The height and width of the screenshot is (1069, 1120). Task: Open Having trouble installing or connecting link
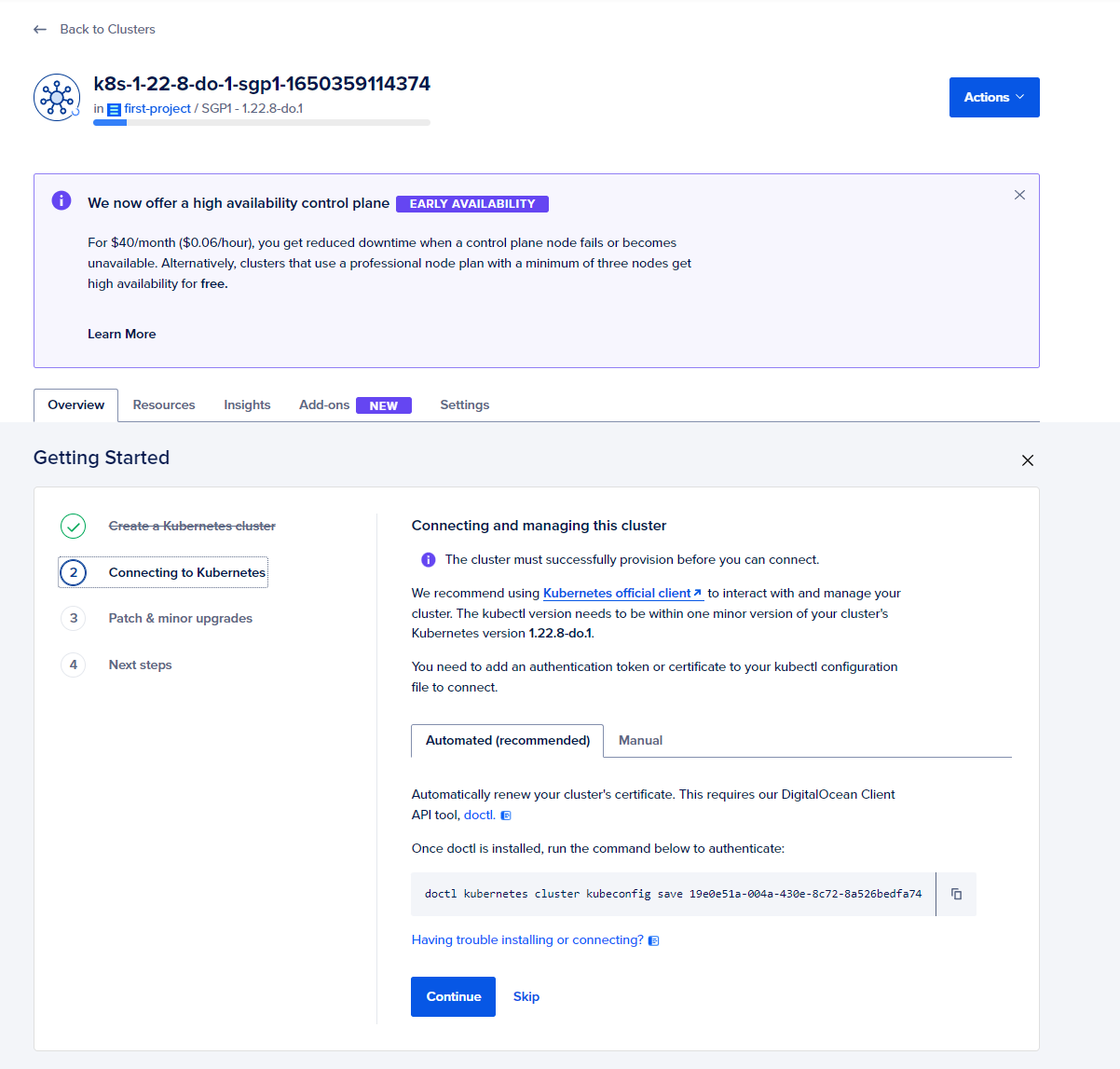click(x=527, y=940)
